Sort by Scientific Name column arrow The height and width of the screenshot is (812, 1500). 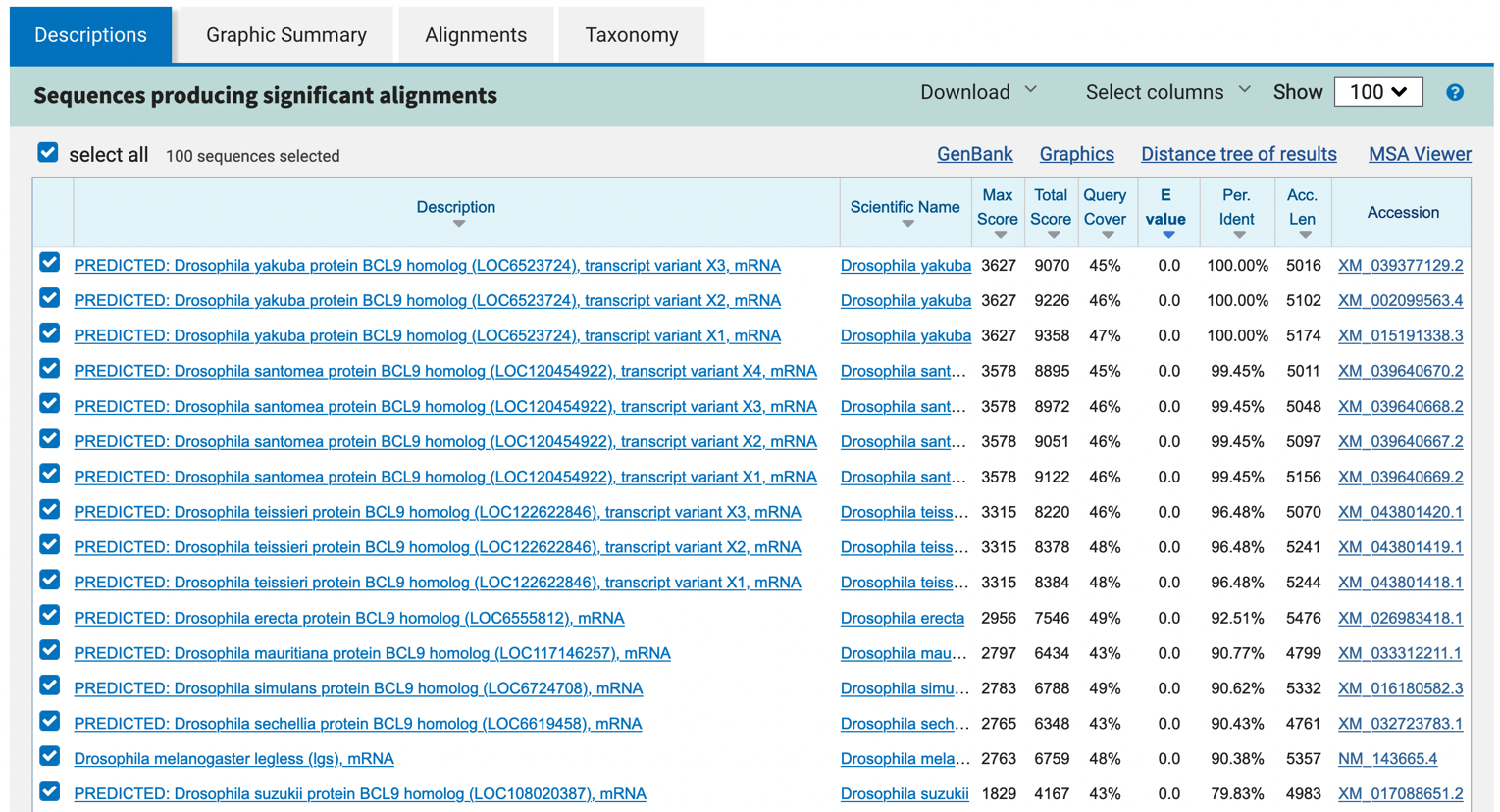tap(907, 225)
